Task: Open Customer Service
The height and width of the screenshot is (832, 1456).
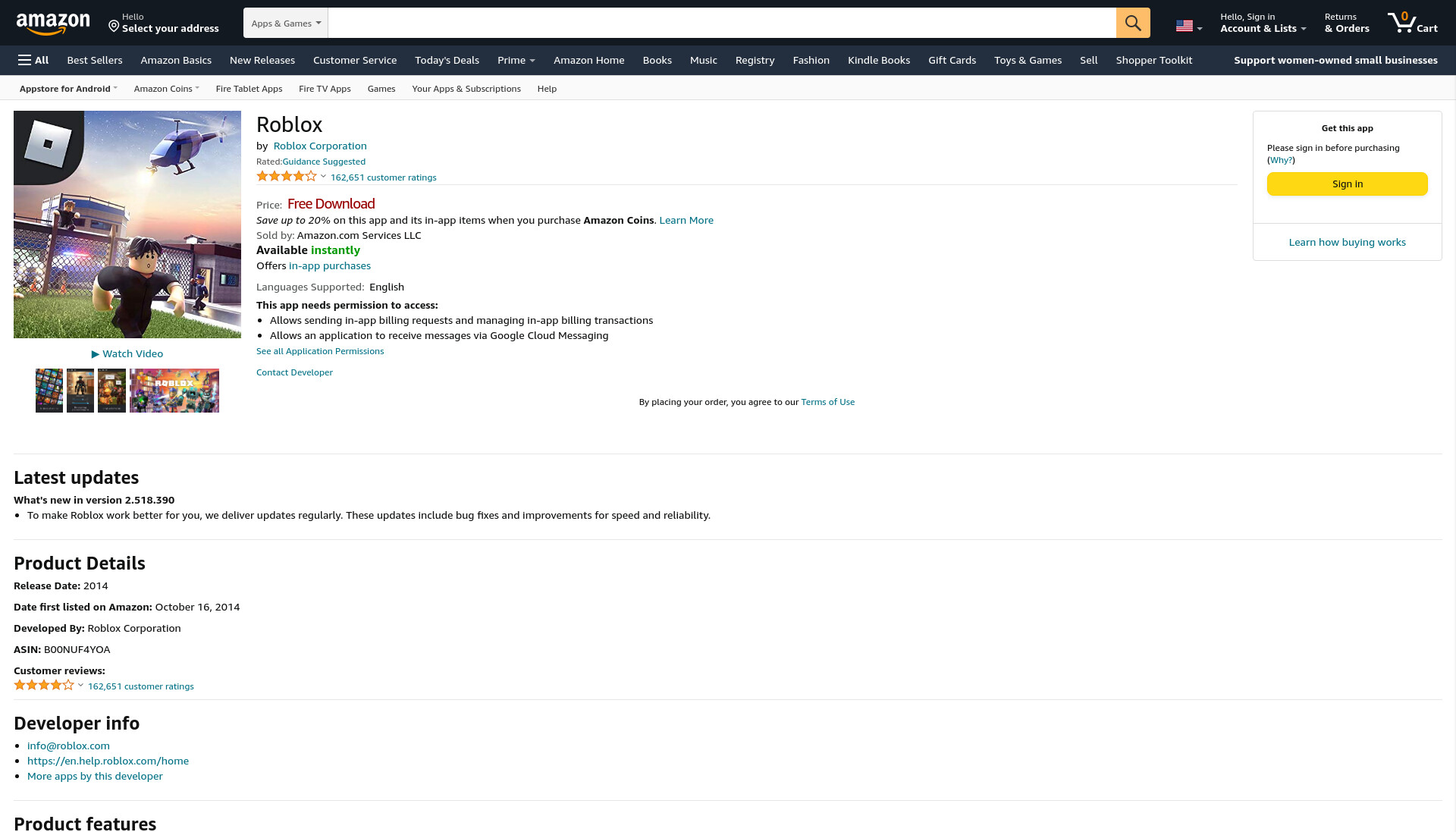Action: coord(355,60)
